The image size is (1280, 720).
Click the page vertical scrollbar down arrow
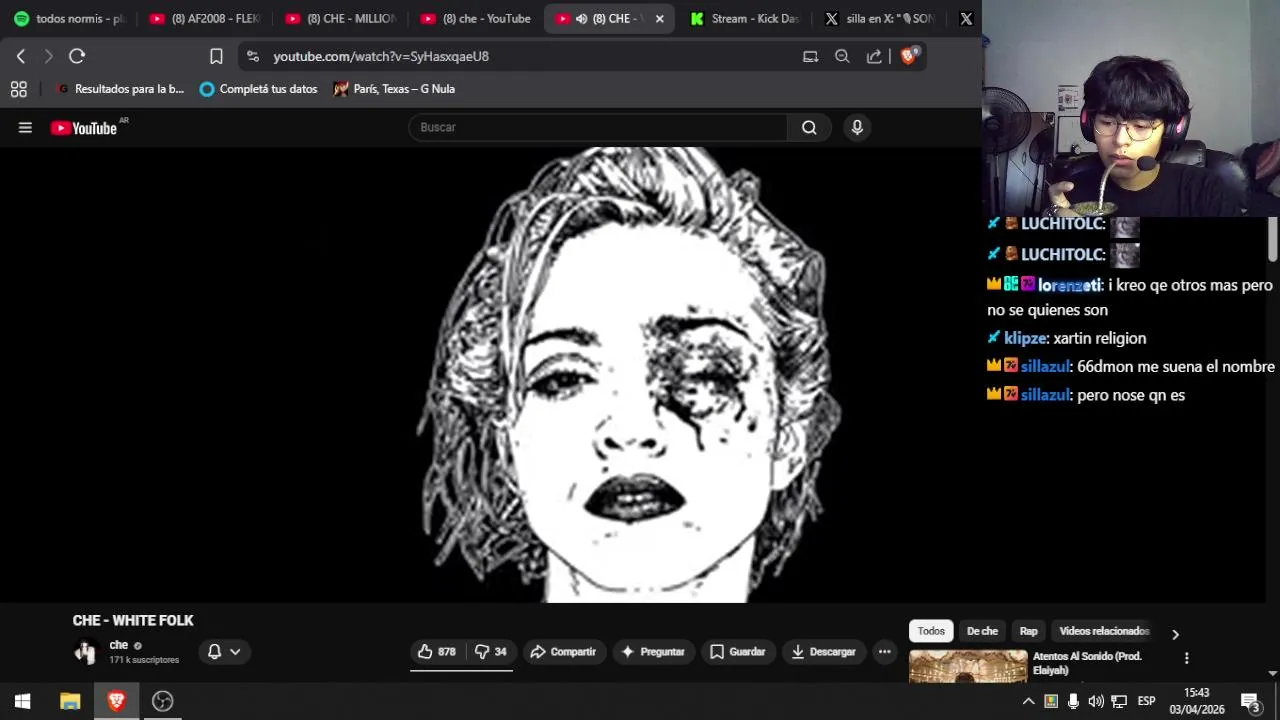point(1273,674)
